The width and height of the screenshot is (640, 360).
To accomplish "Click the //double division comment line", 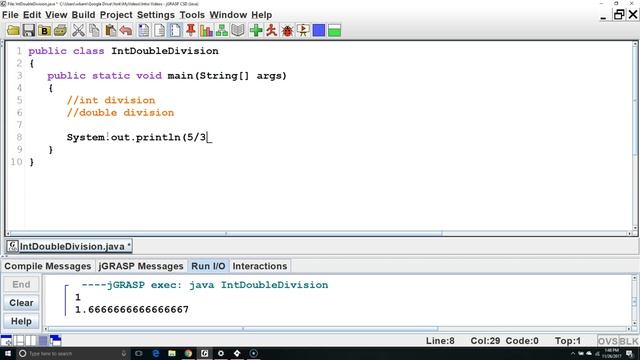I will coord(120,113).
